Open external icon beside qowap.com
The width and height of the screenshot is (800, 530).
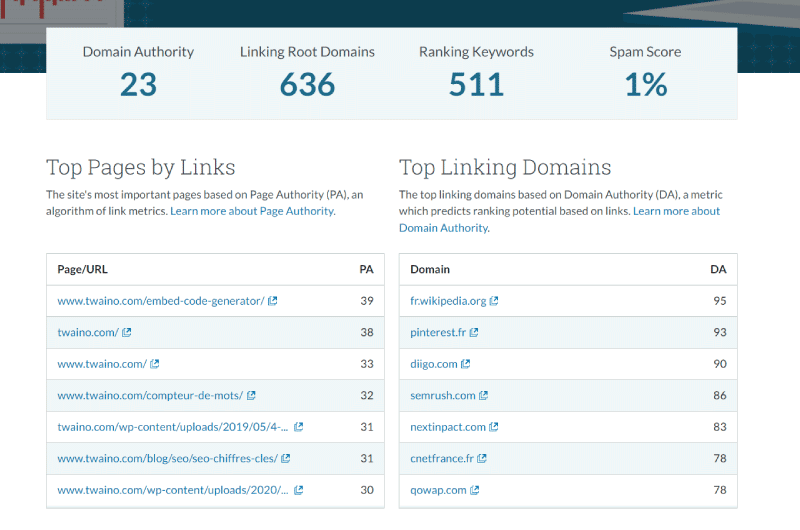(x=474, y=490)
